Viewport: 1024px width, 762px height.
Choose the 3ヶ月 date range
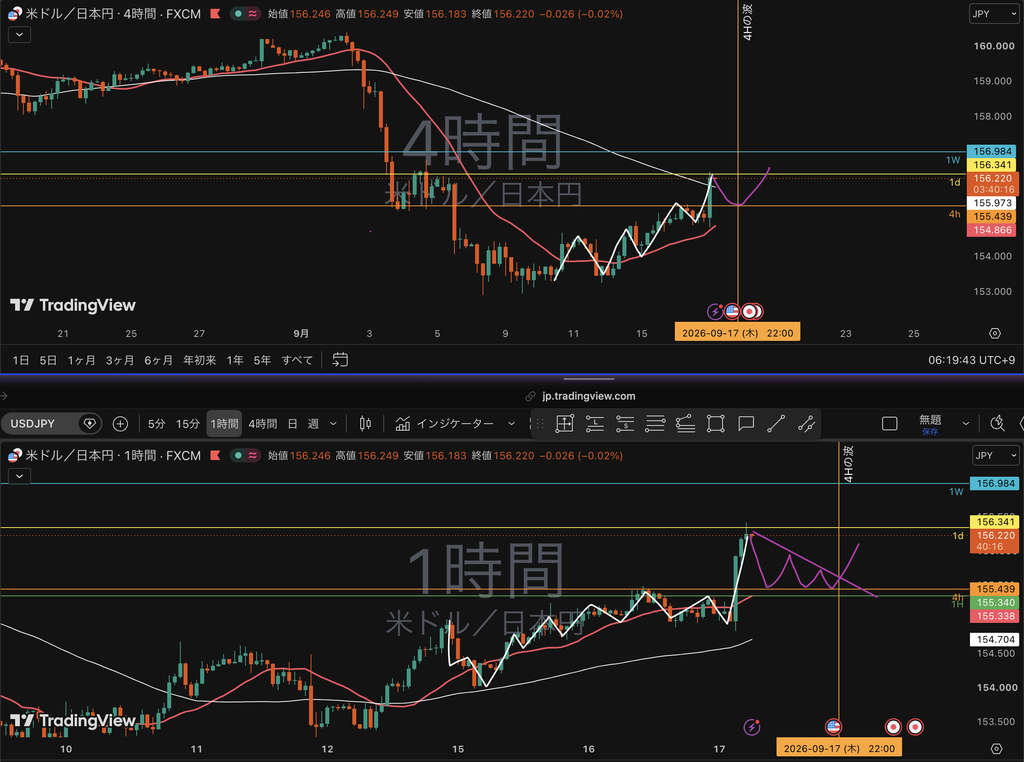120,360
